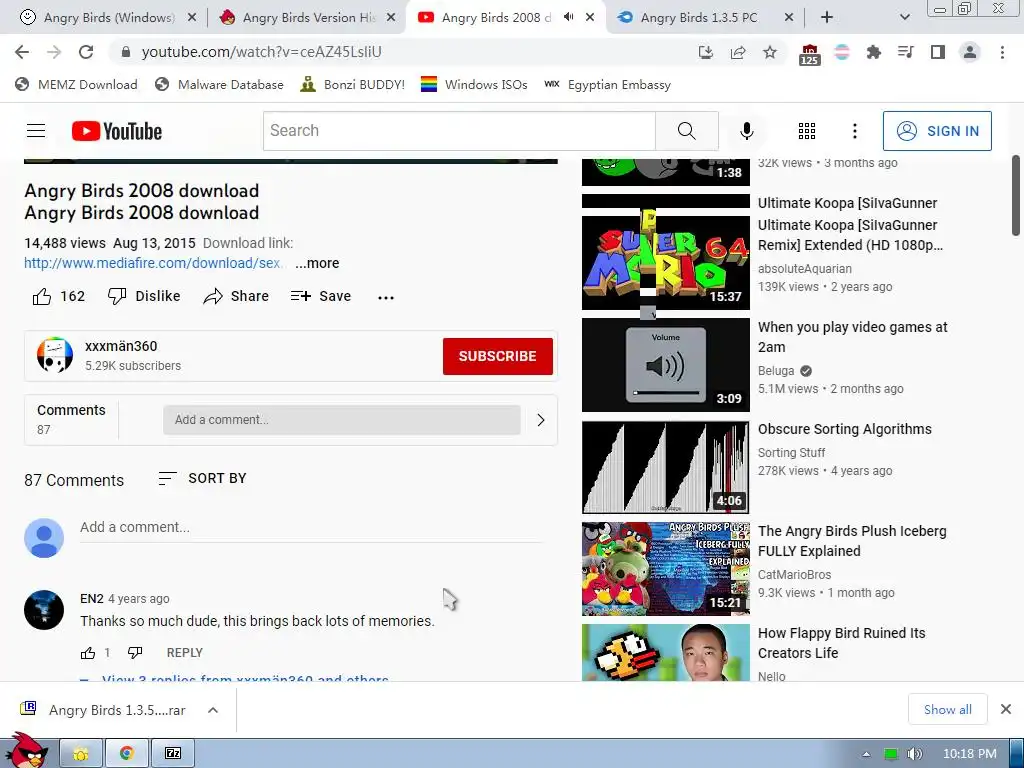Image resolution: width=1024 pixels, height=768 pixels.
Task: Show hidden system tray icons
Action: coord(866,754)
